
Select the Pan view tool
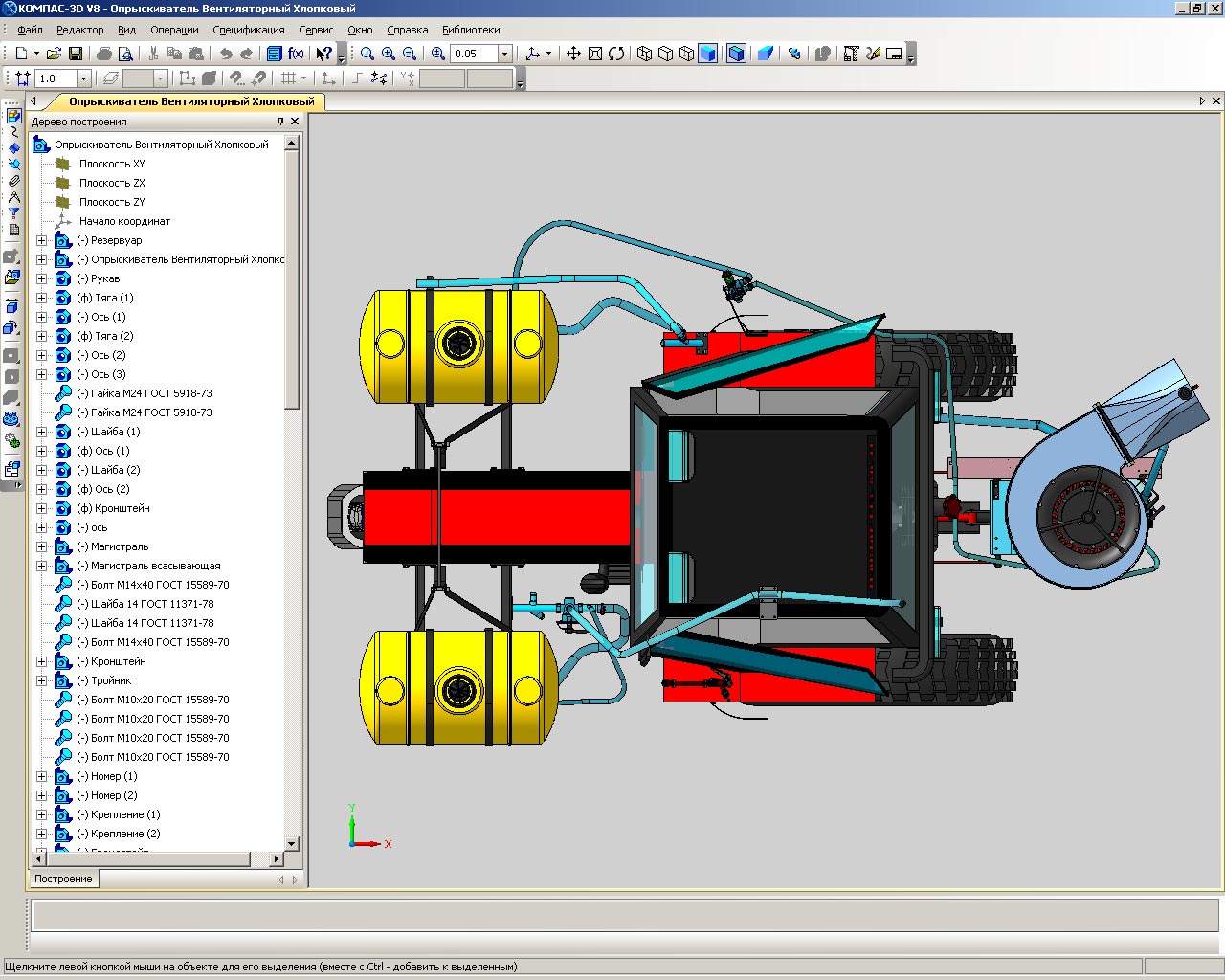573,54
